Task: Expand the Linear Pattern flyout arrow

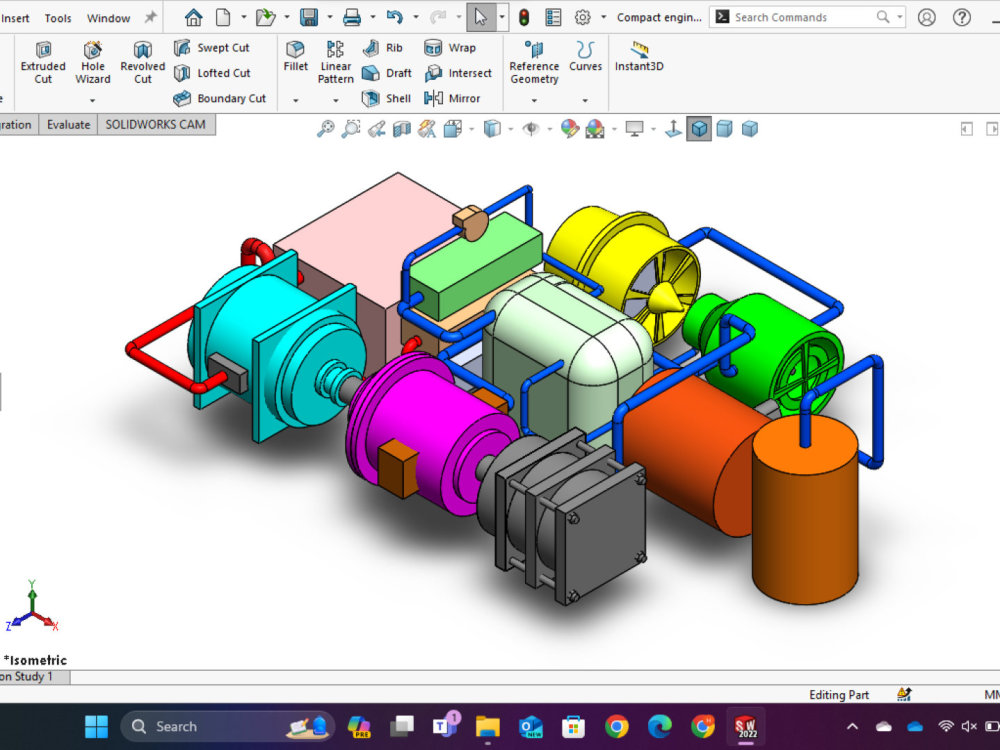Action: tap(335, 101)
